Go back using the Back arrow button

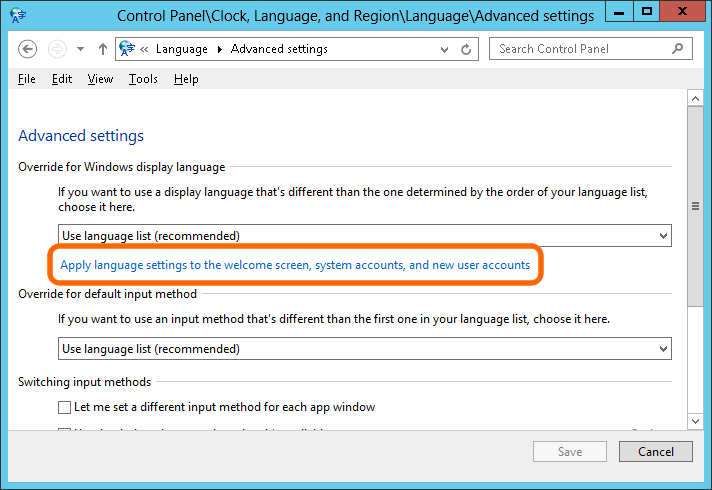click(28, 49)
